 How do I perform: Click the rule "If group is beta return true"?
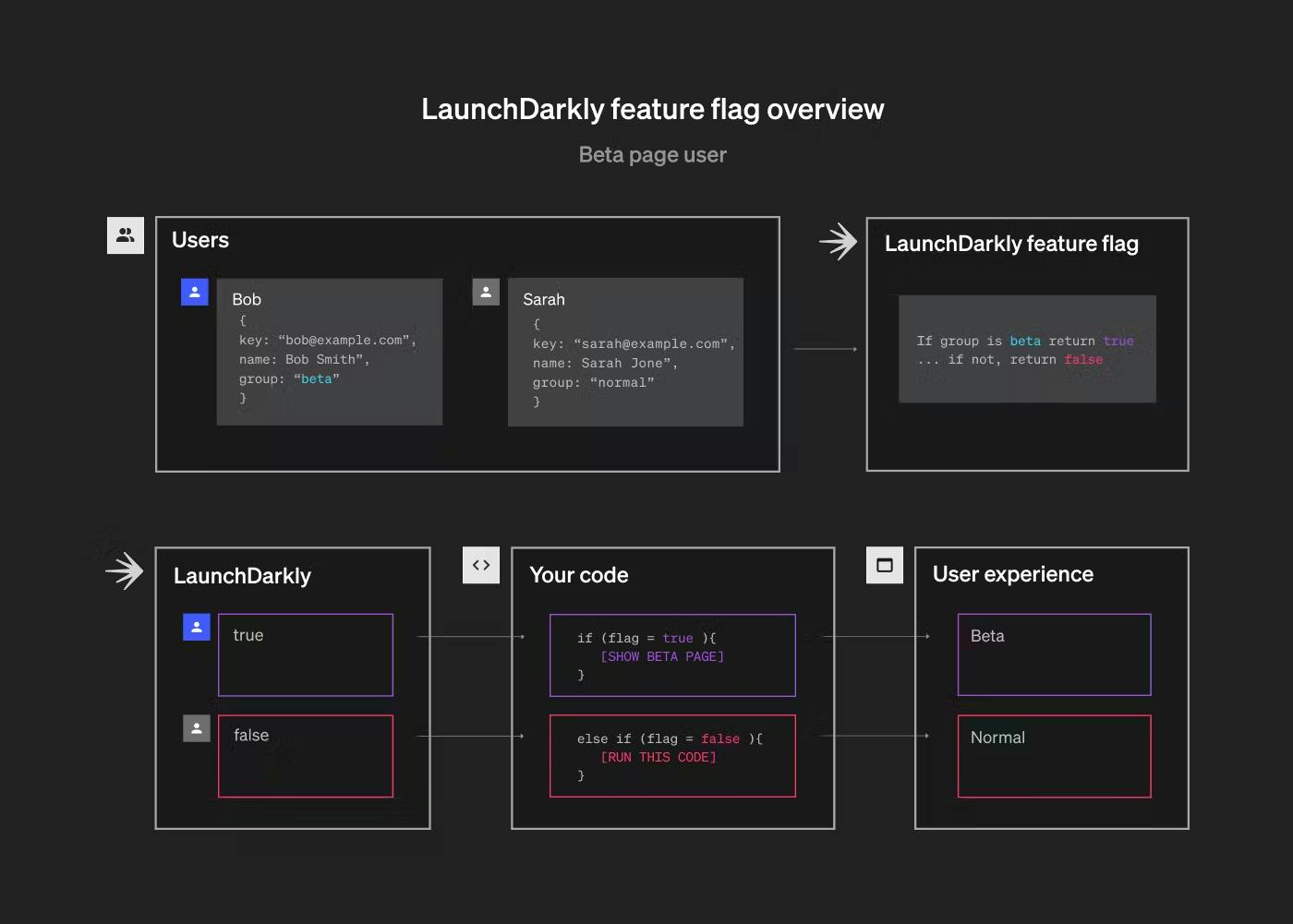tap(1025, 341)
